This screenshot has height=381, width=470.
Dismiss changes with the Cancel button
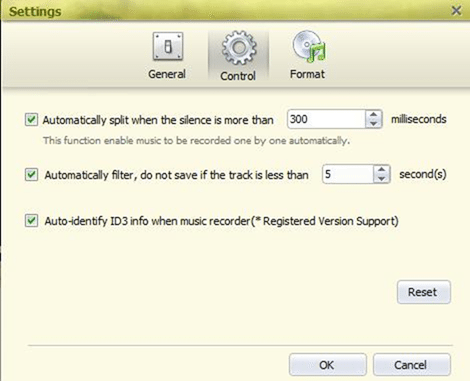tap(412, 365)
